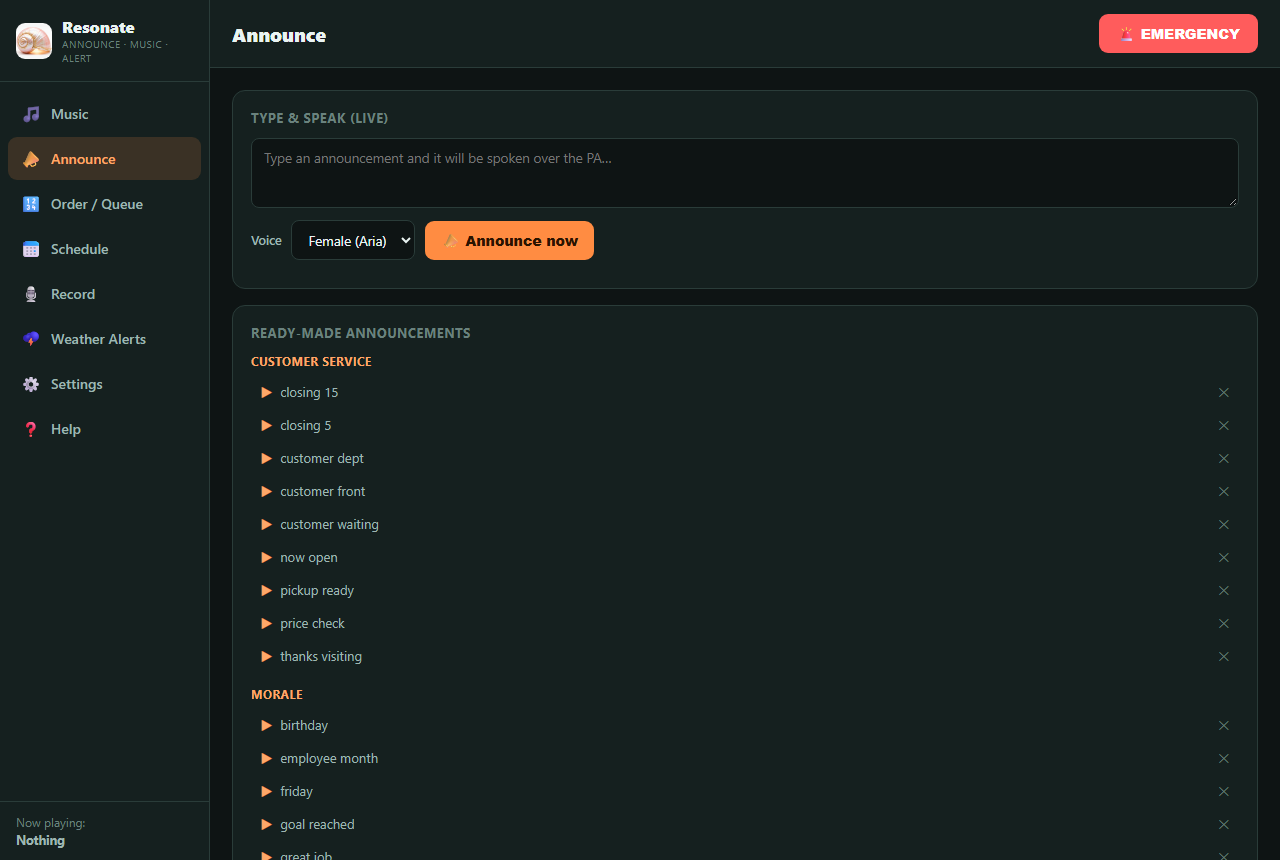Select the Announce sidebar item

(104, 159)
